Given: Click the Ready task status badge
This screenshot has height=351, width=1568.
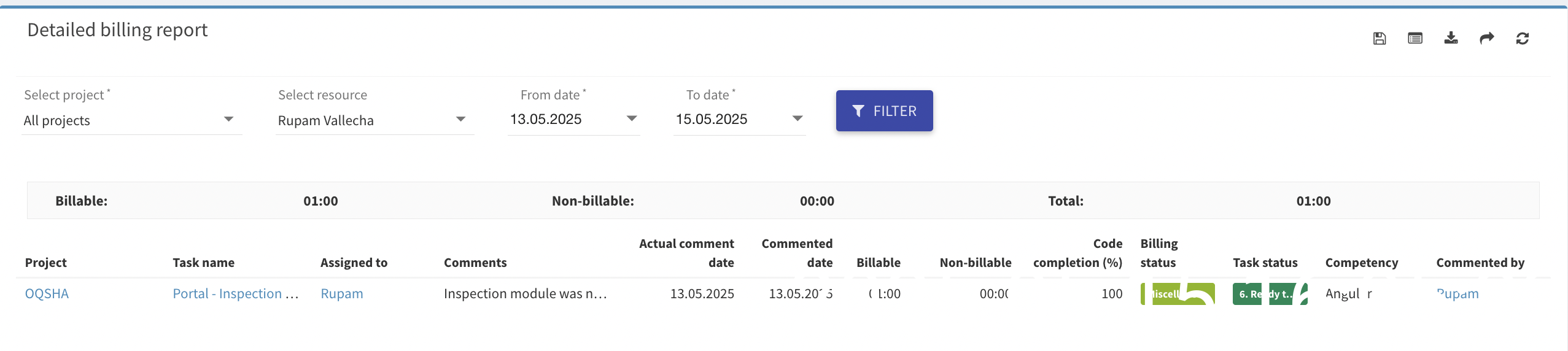Looking at the screenshot, I should click(1269, 294).
